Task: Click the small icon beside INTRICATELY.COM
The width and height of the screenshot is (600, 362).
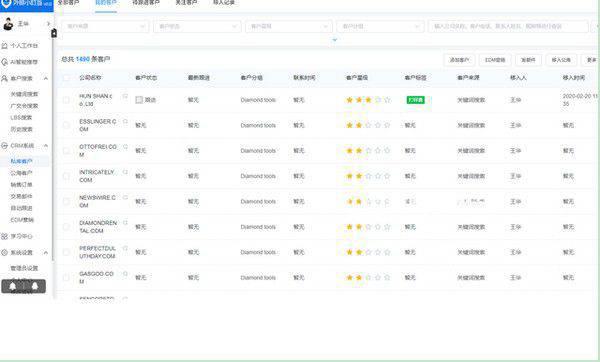Action: pos(125,172)
